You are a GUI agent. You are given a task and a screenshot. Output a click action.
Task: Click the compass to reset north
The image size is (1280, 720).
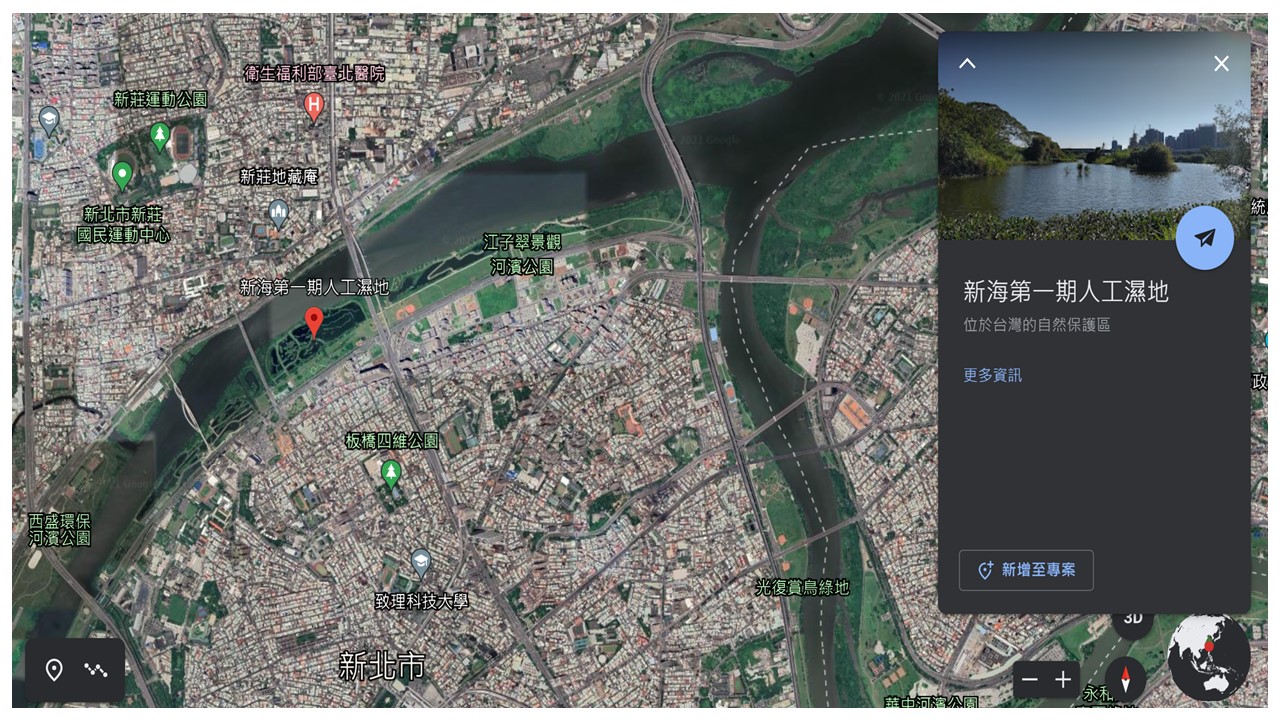1125,679
